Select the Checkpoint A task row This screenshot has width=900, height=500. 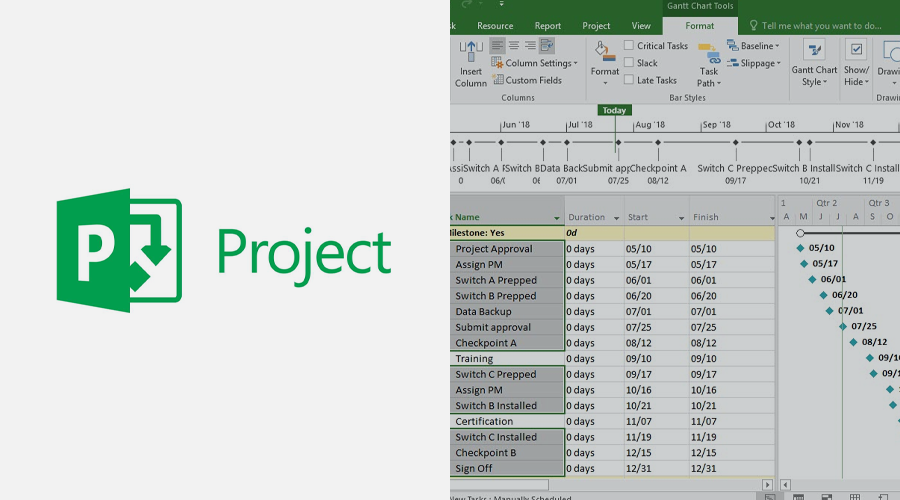tap(612, 343)
